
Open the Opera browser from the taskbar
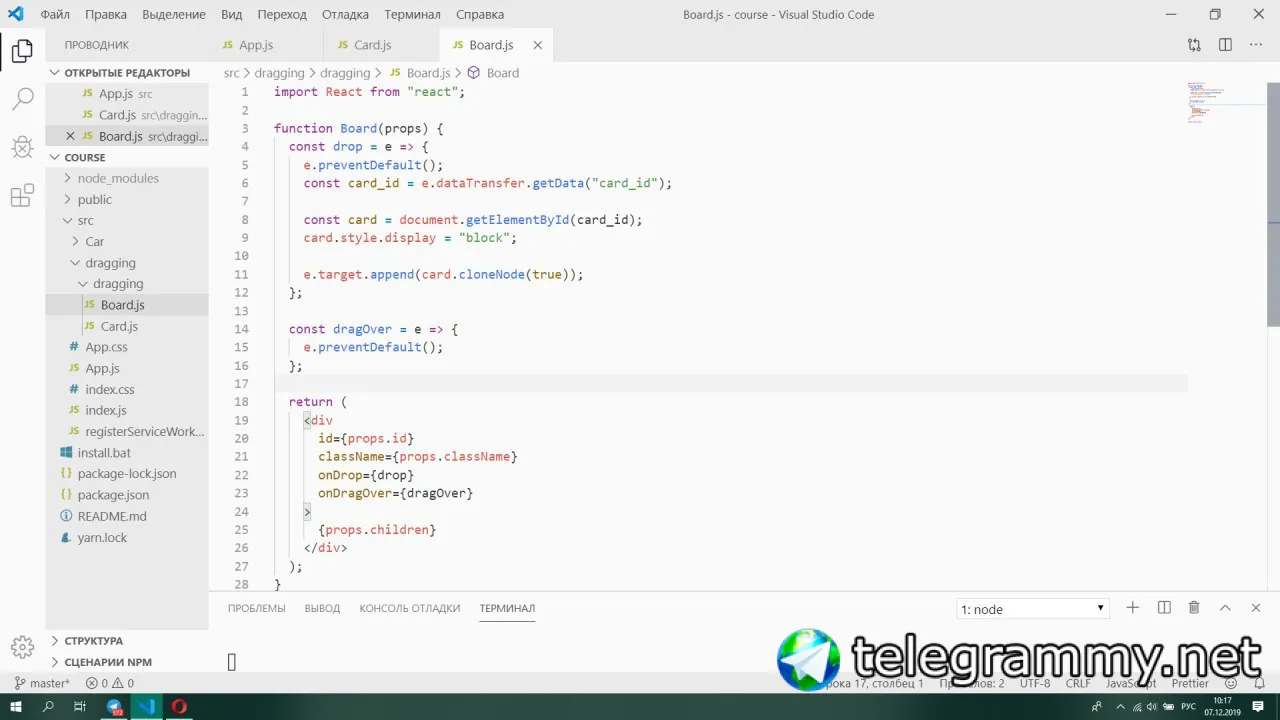[x=179, y=707]
